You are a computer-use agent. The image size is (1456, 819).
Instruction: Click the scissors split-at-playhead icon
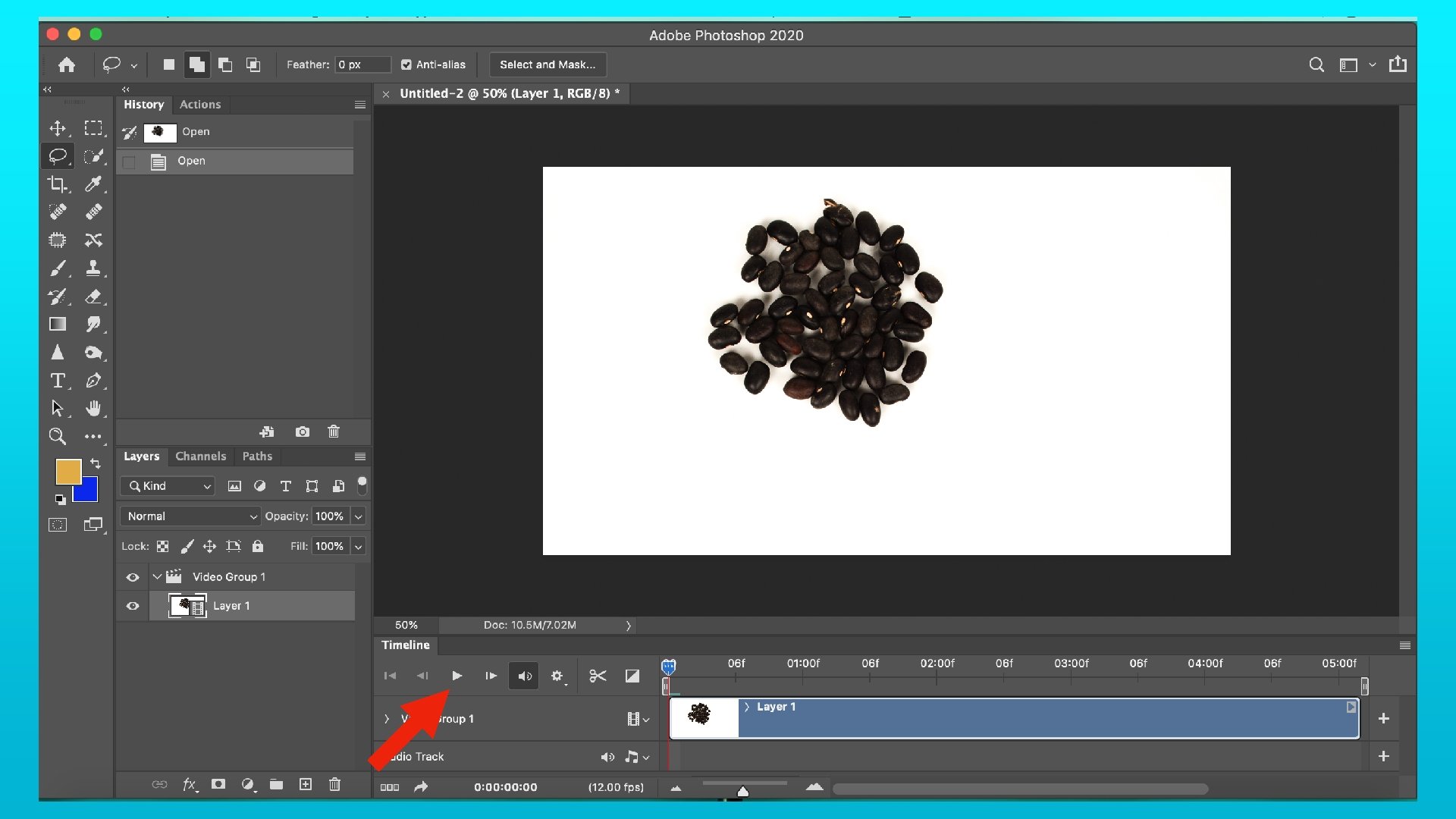point(598,676)
